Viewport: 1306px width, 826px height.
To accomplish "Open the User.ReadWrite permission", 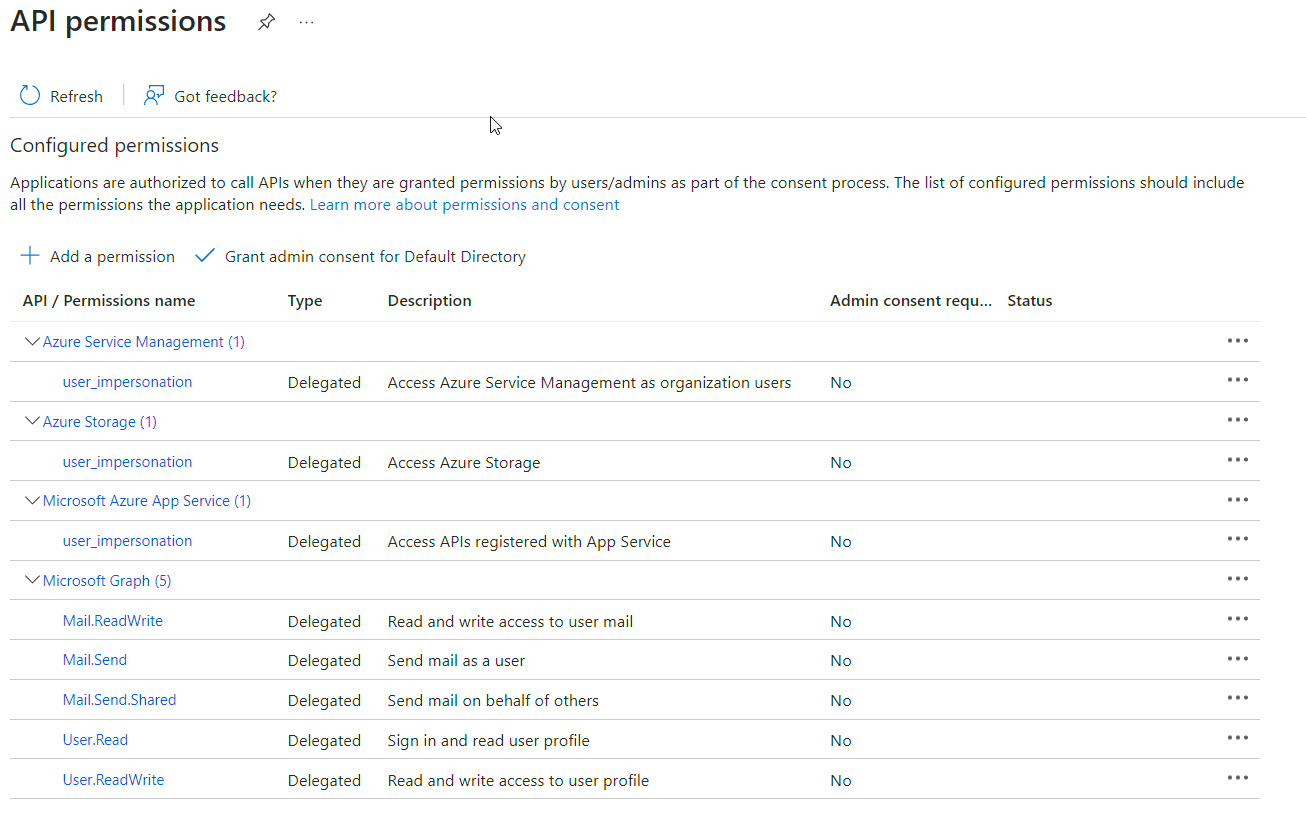I will [113, 780].
